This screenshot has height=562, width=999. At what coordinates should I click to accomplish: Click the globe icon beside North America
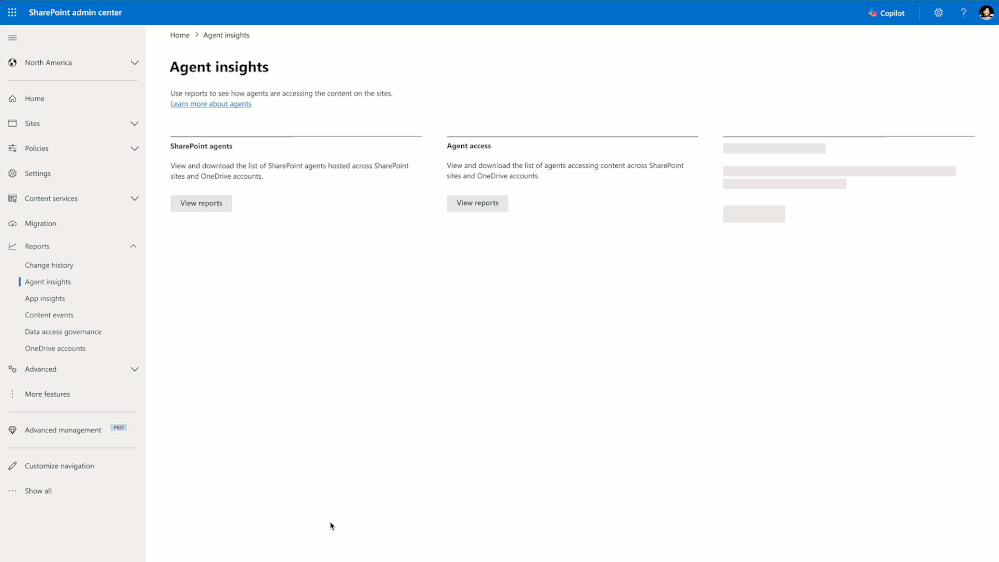click(x=12, y=62)
